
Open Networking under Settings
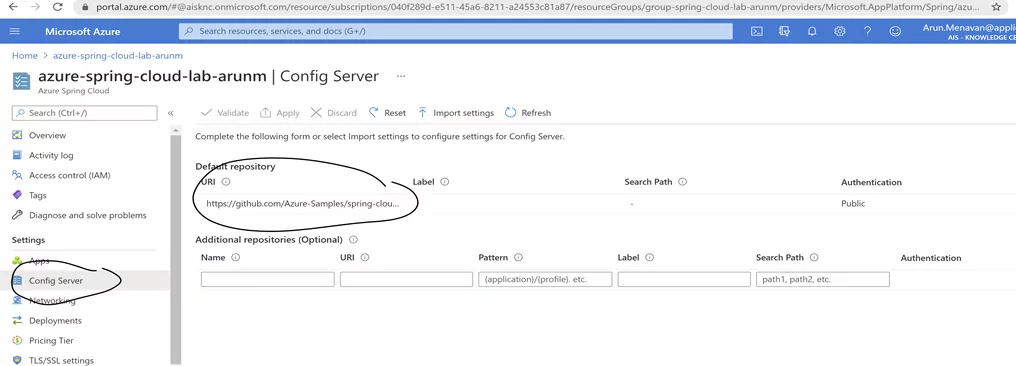click(x=52, y=301)
